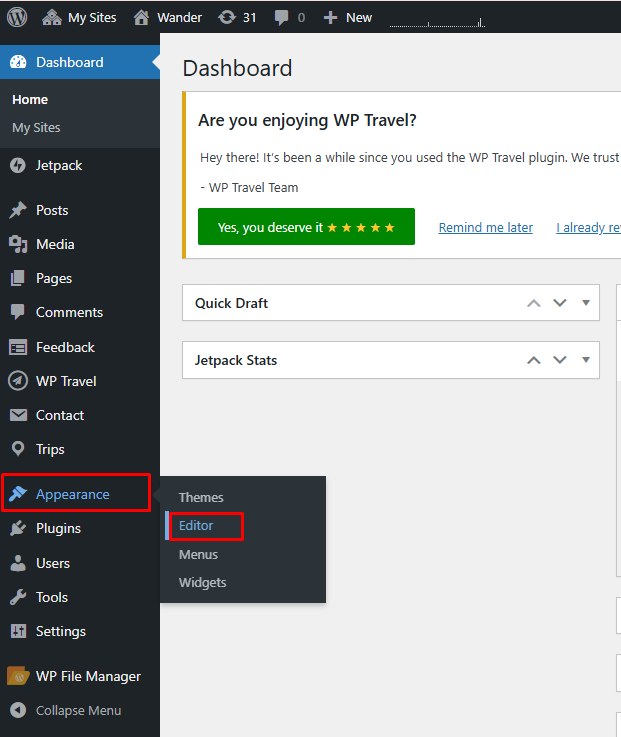Screen dimensions: 621x737
Task: Click the stats sparkline in admin bar
Action: coord(437,23)
